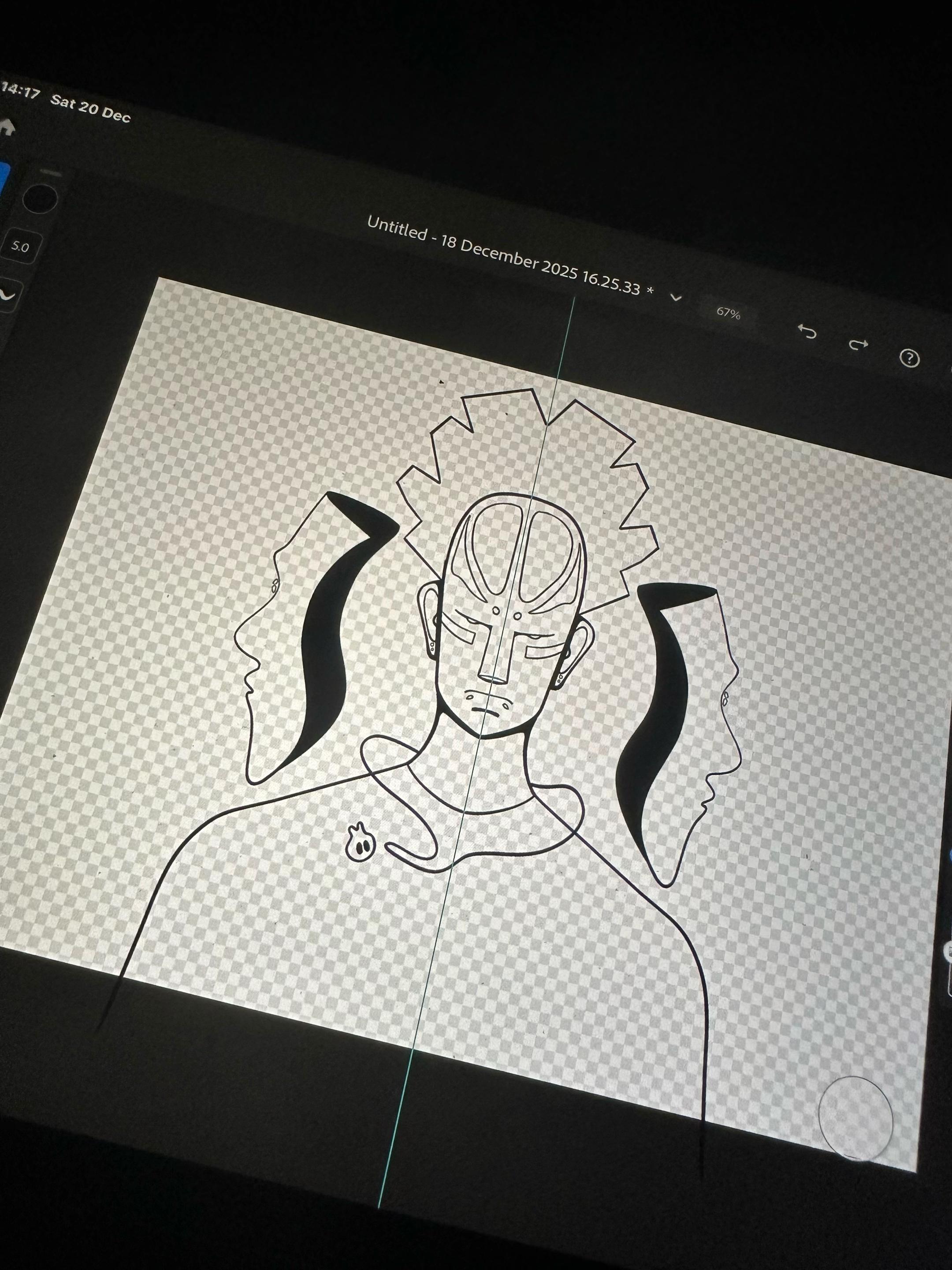Open the Help question mark icon
The height and width of the screenshot is (1270, 952).
tap(909, 359)
